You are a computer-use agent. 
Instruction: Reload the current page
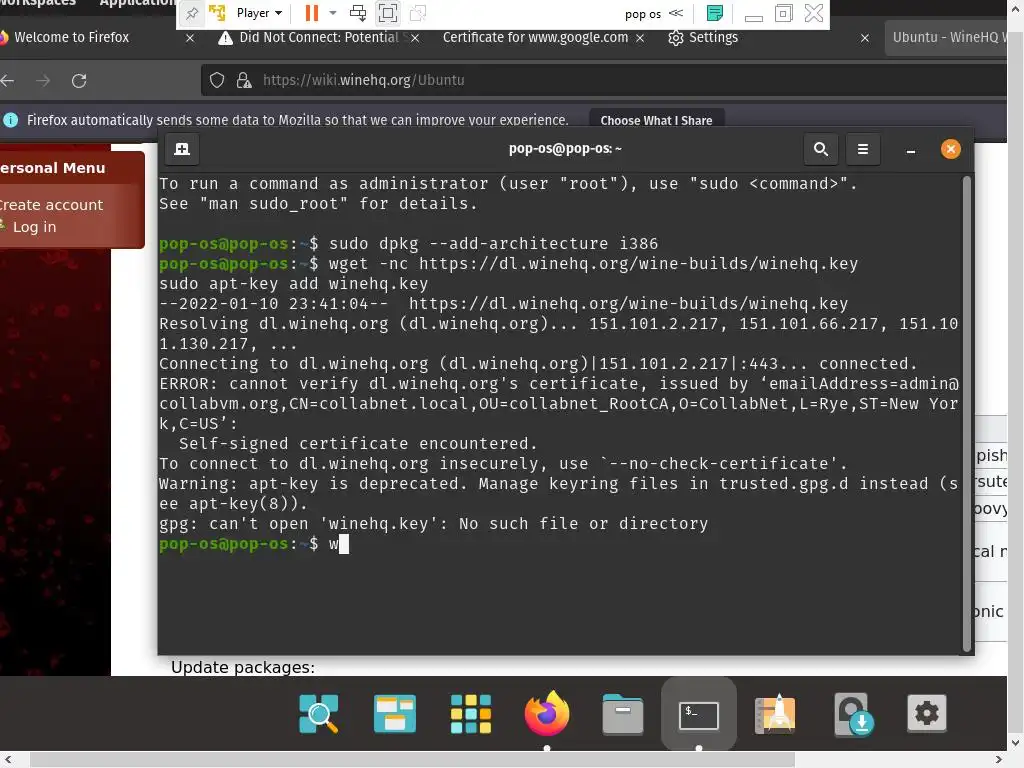coord(79,80)
